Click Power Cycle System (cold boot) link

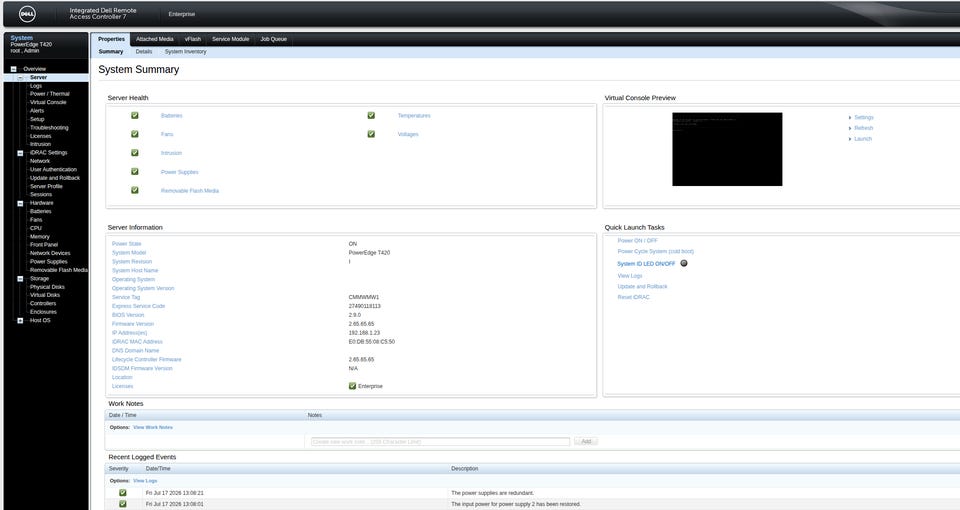[656, 252]
